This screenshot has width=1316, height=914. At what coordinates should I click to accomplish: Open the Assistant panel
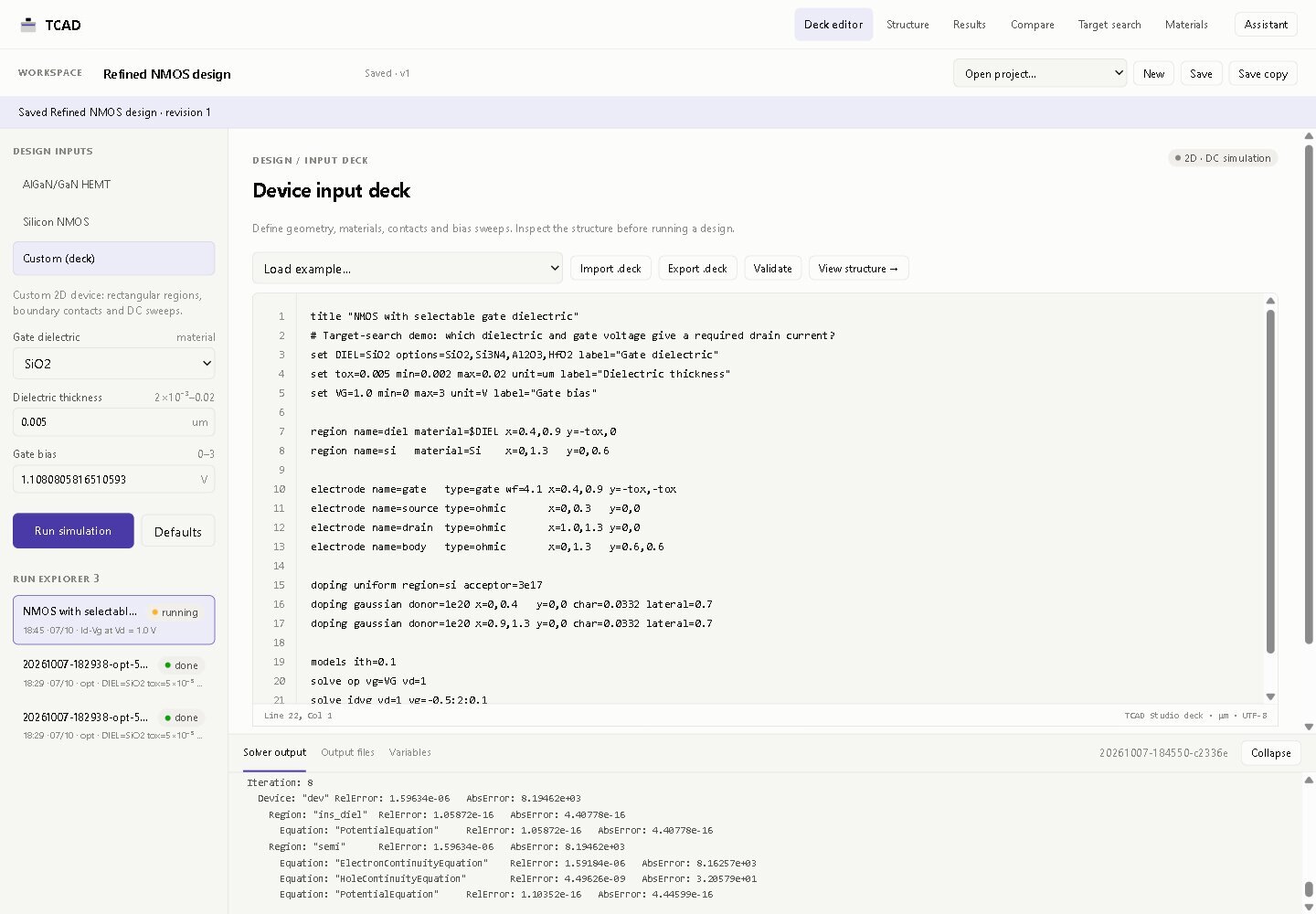[x=1266, y=25]
